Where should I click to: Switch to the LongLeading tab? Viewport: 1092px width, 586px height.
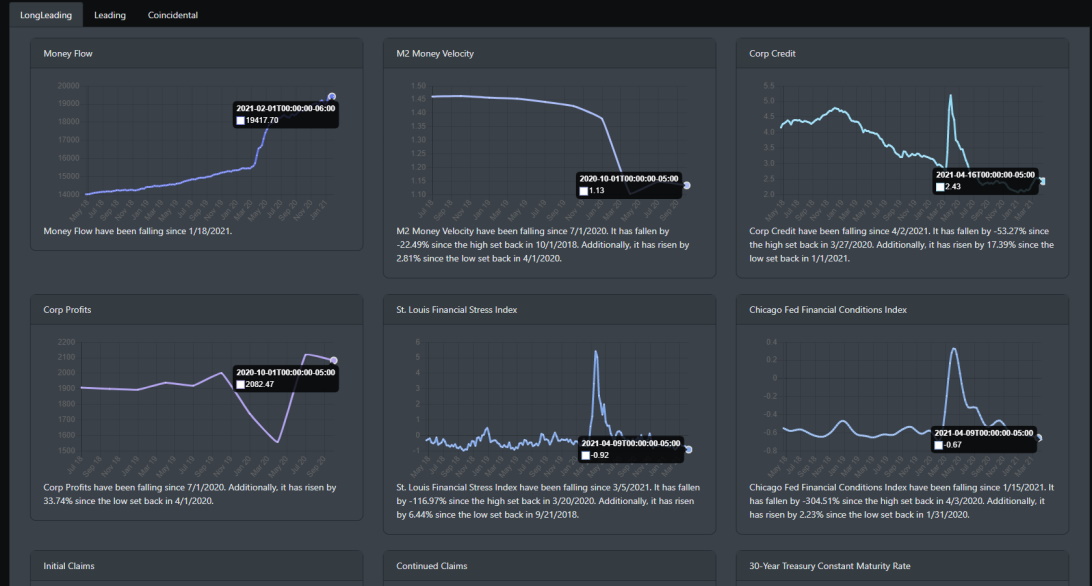[46, 15]
